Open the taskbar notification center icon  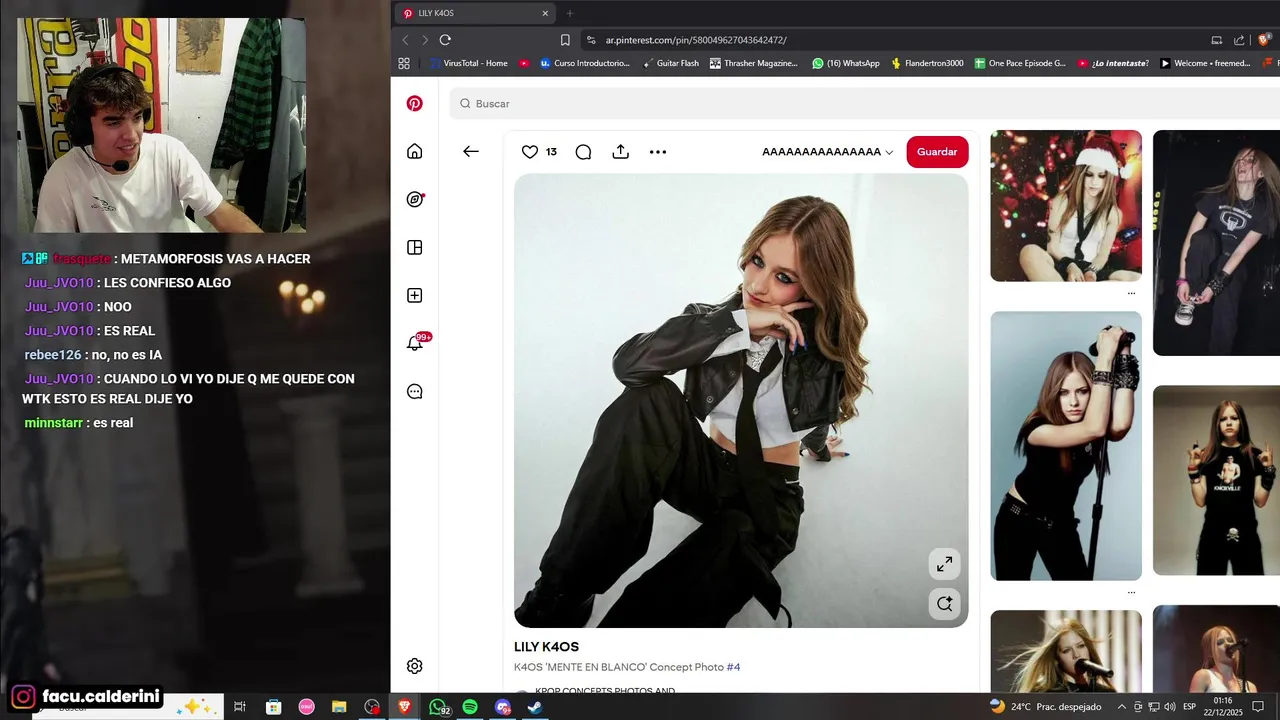point(1258,707)
